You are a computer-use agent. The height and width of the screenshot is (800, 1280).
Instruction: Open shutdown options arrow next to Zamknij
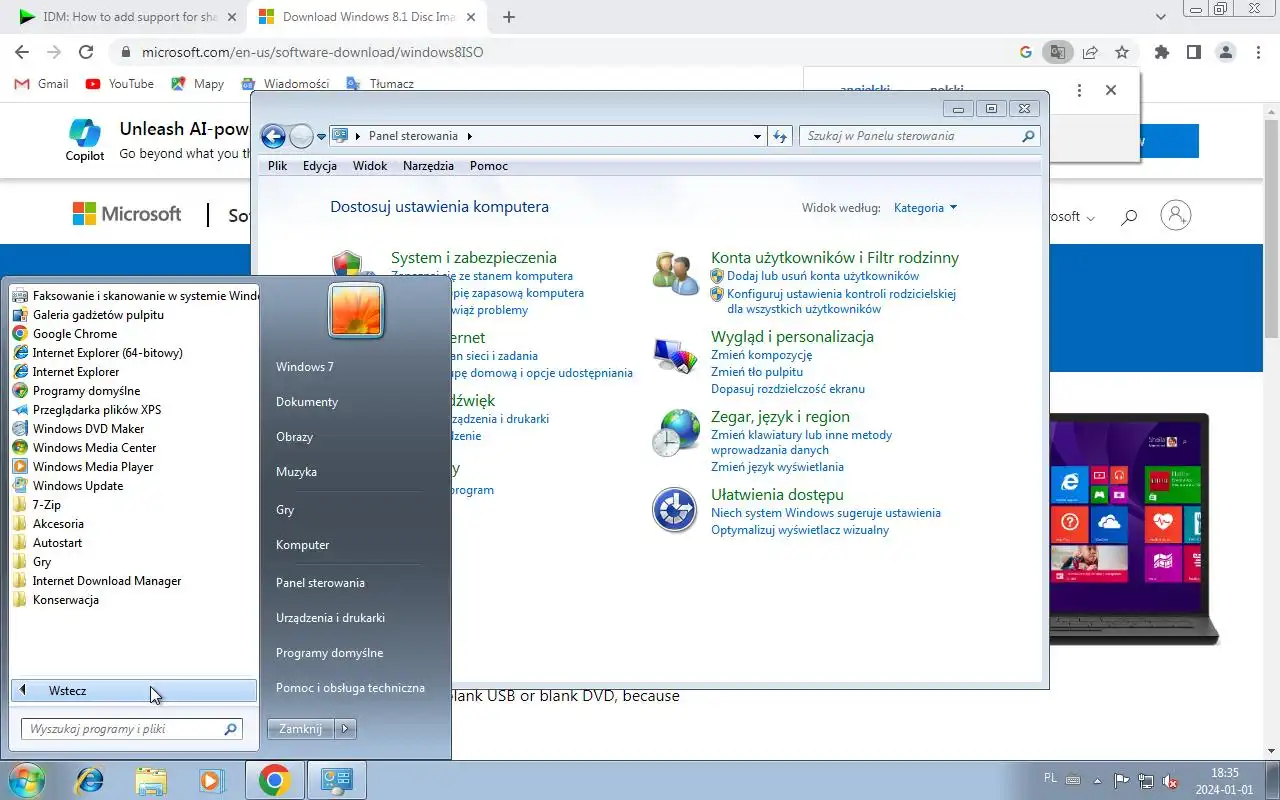point(345,729)
